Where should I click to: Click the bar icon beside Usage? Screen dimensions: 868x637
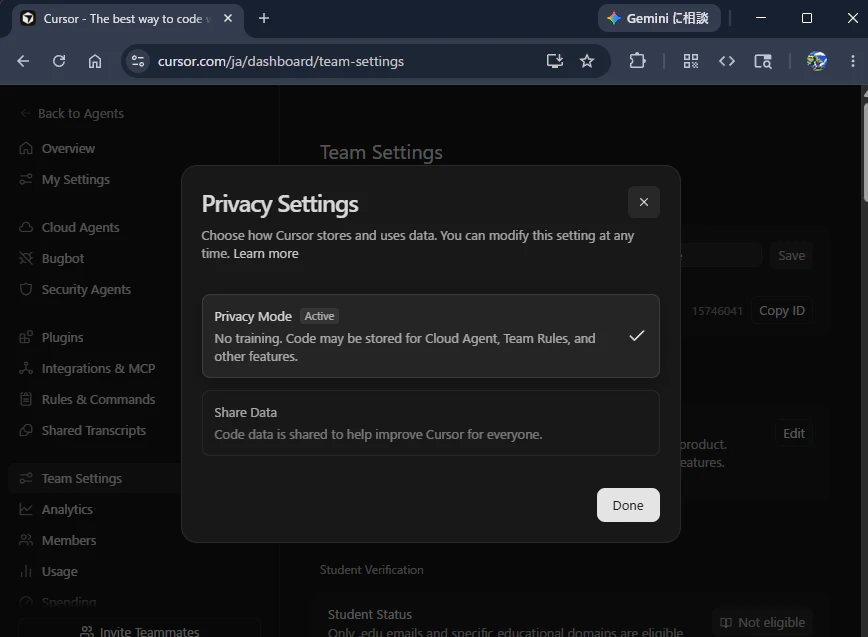pyautogui.click(x=26, y=571)
